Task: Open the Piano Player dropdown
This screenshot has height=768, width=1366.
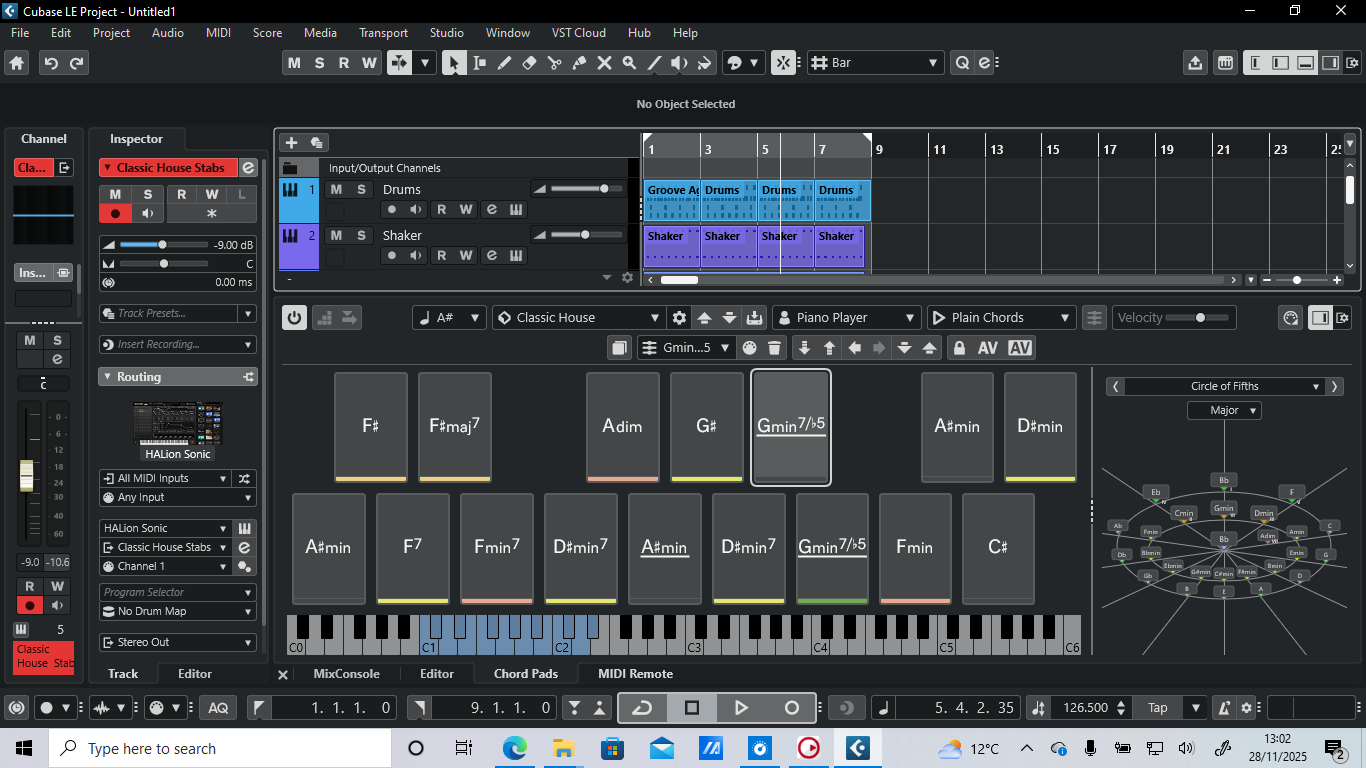Action: (845, 318)
